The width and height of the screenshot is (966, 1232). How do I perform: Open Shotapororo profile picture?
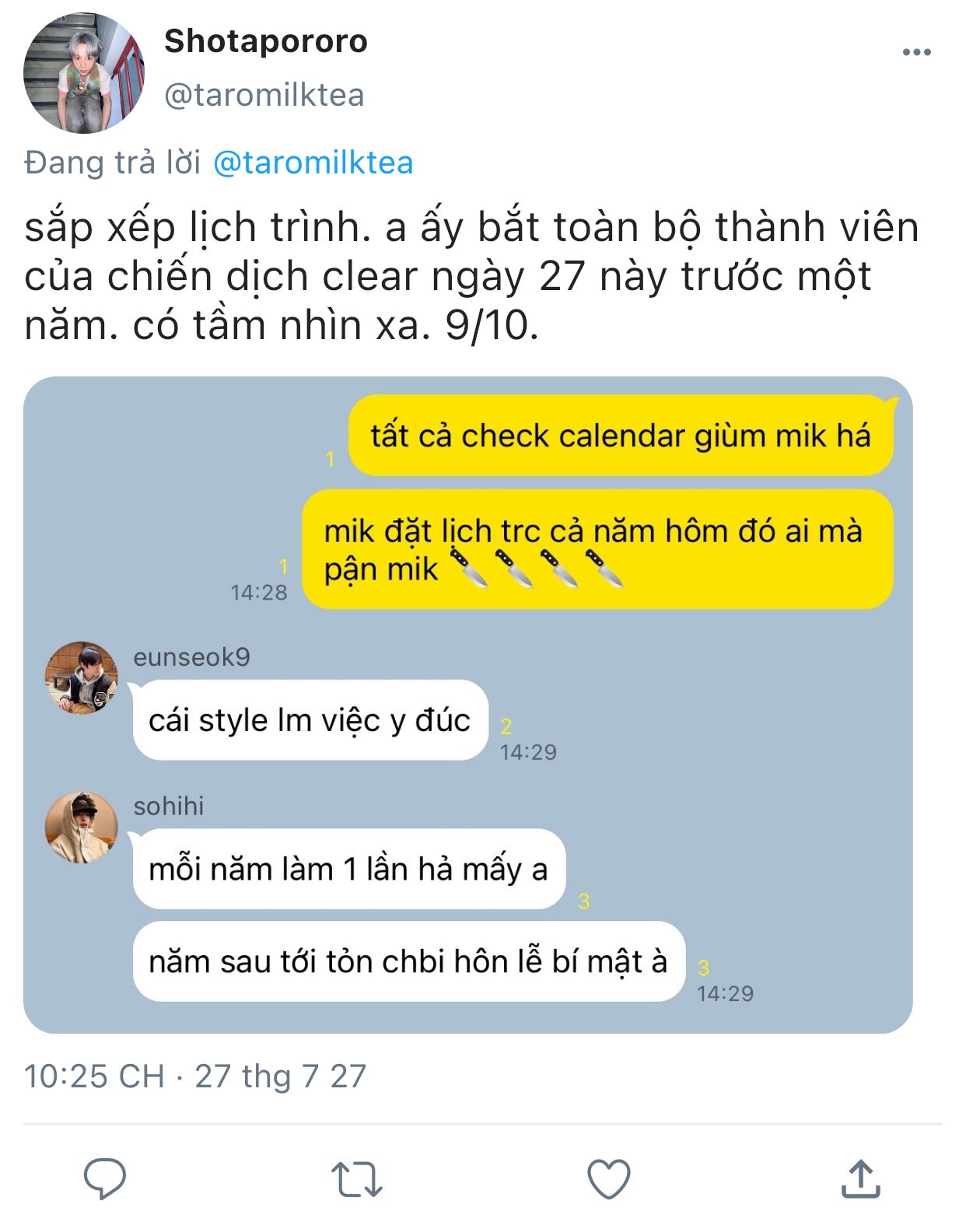84,72
